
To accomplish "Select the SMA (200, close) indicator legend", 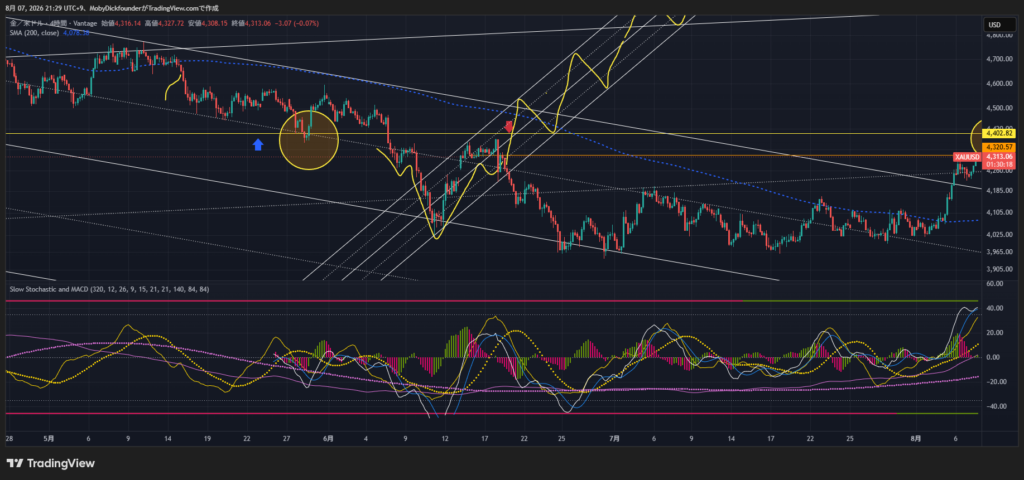I will (x=34, y=32).
